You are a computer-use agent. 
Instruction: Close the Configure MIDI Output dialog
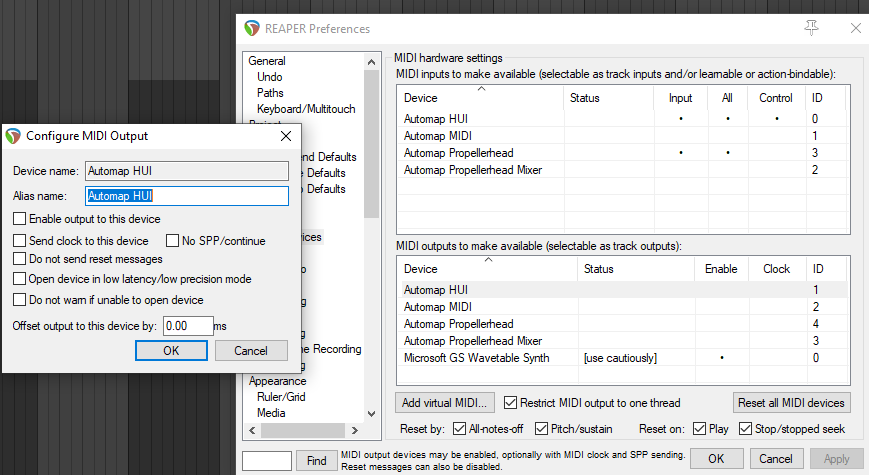click(286, 136)
